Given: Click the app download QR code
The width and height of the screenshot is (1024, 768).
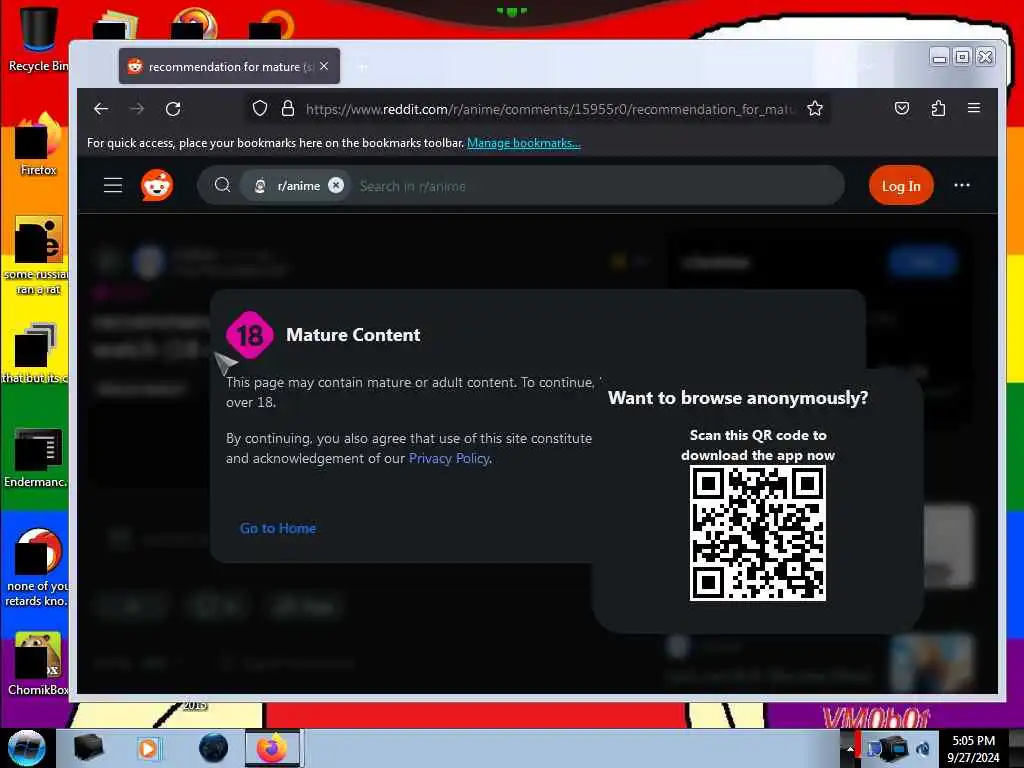Looking at the screenshot, I should 758,533.
